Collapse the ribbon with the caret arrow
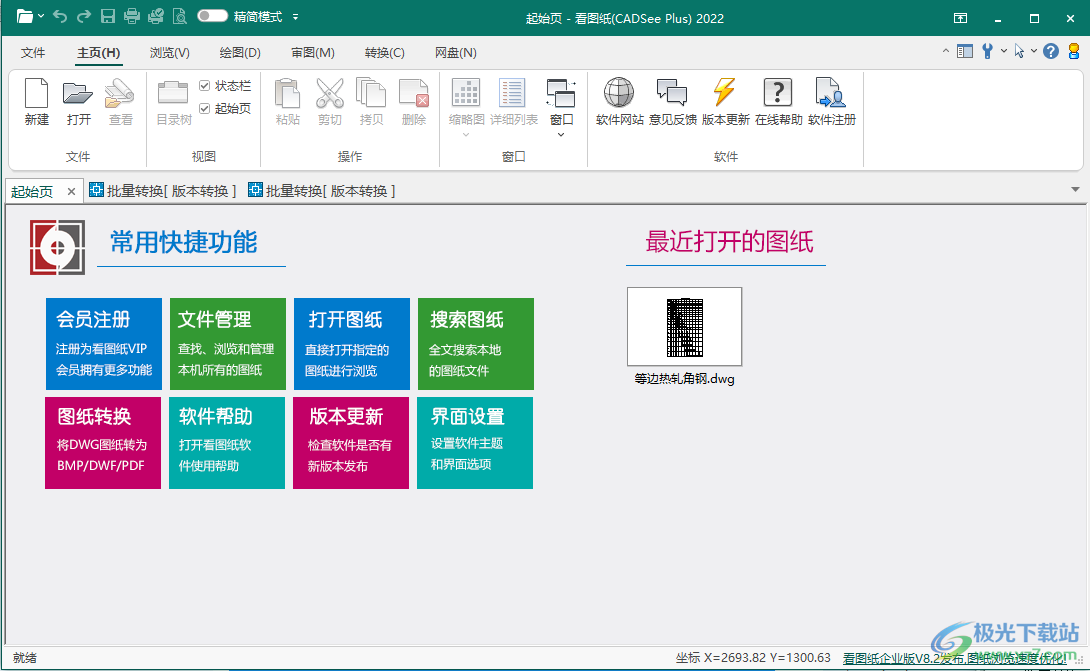Image resolution: width=1090 pixels, height=671 pixels. (945, 51)
